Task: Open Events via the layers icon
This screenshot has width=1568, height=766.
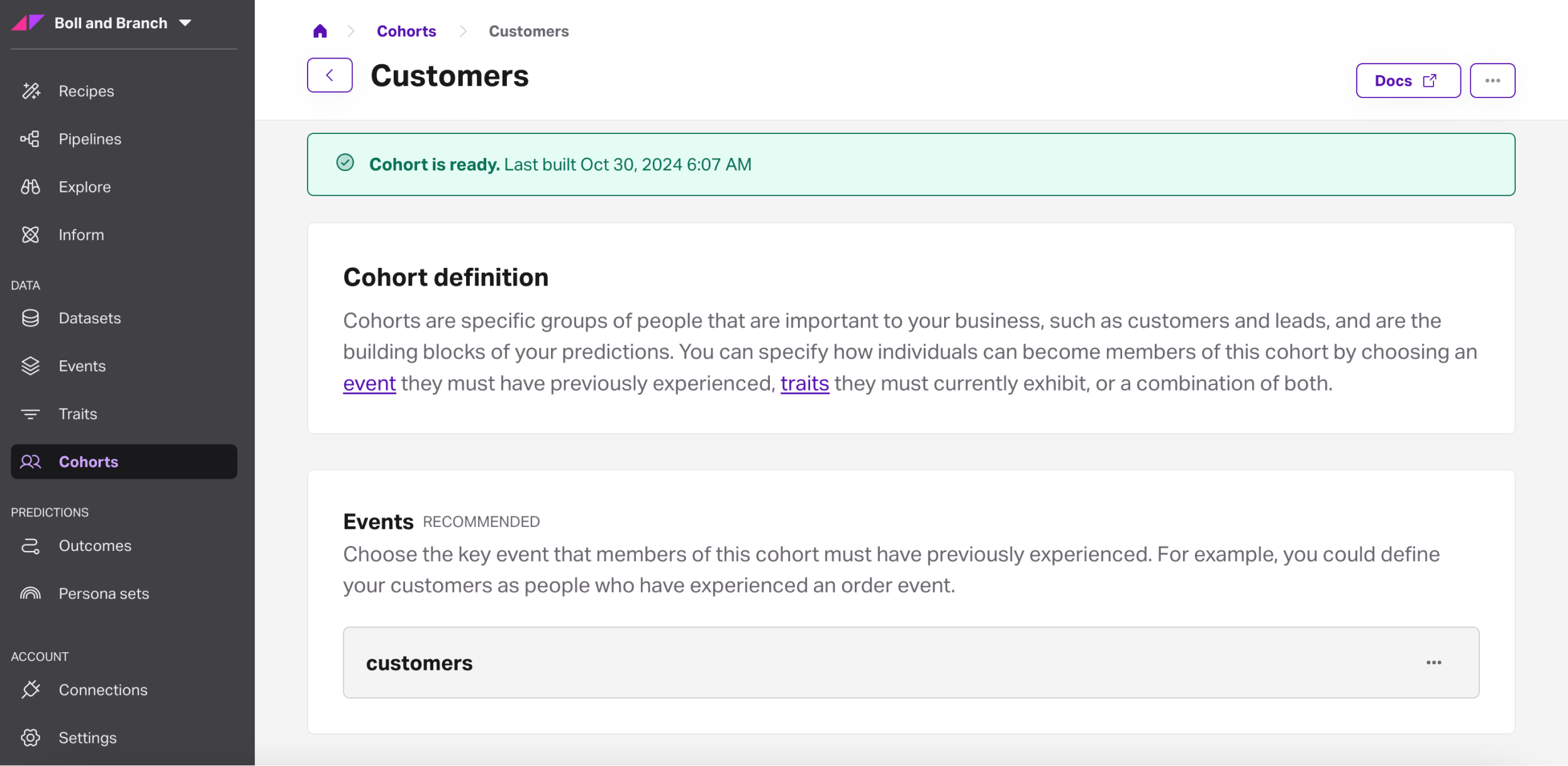Action: click(30, 366)
